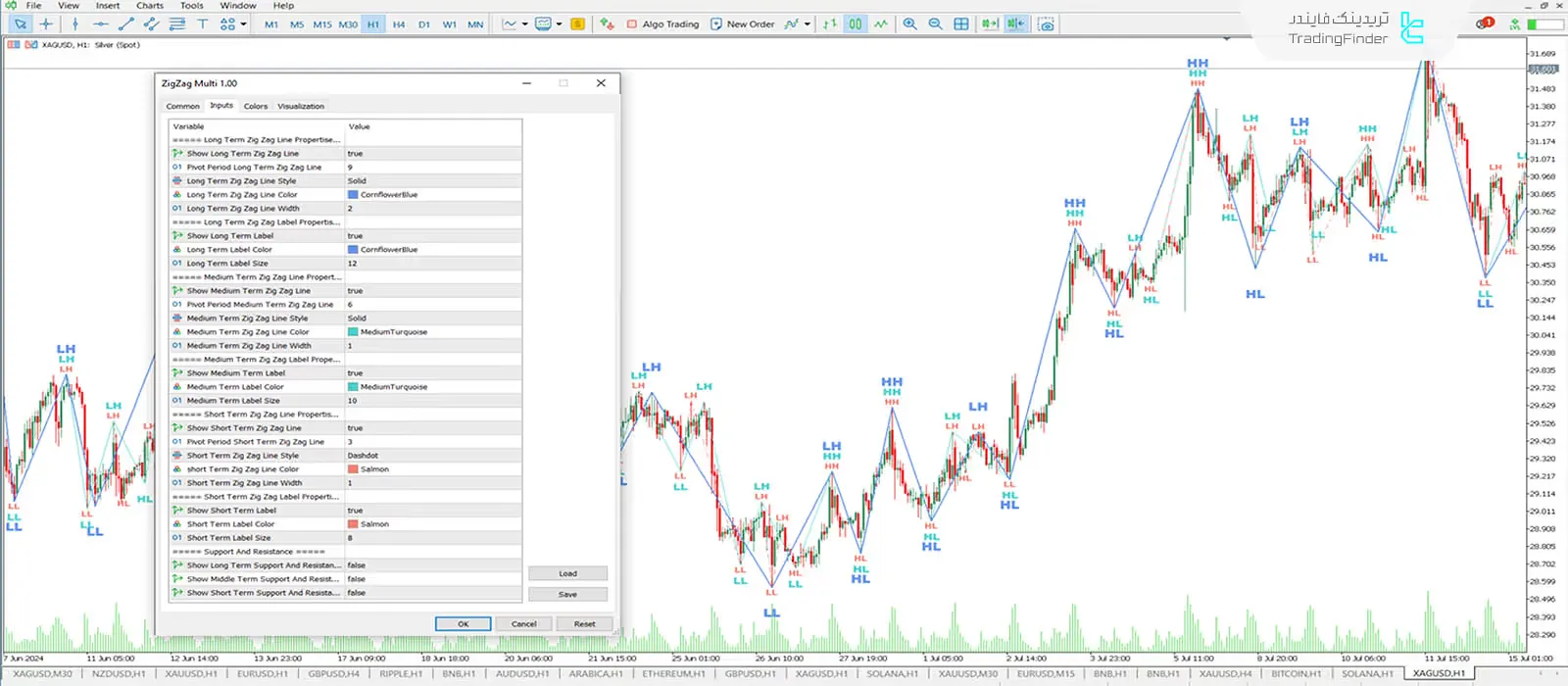Click the Salmon short term line color swatch
The height and width of the screenshot is (686, 1568).
pos(353,469)
